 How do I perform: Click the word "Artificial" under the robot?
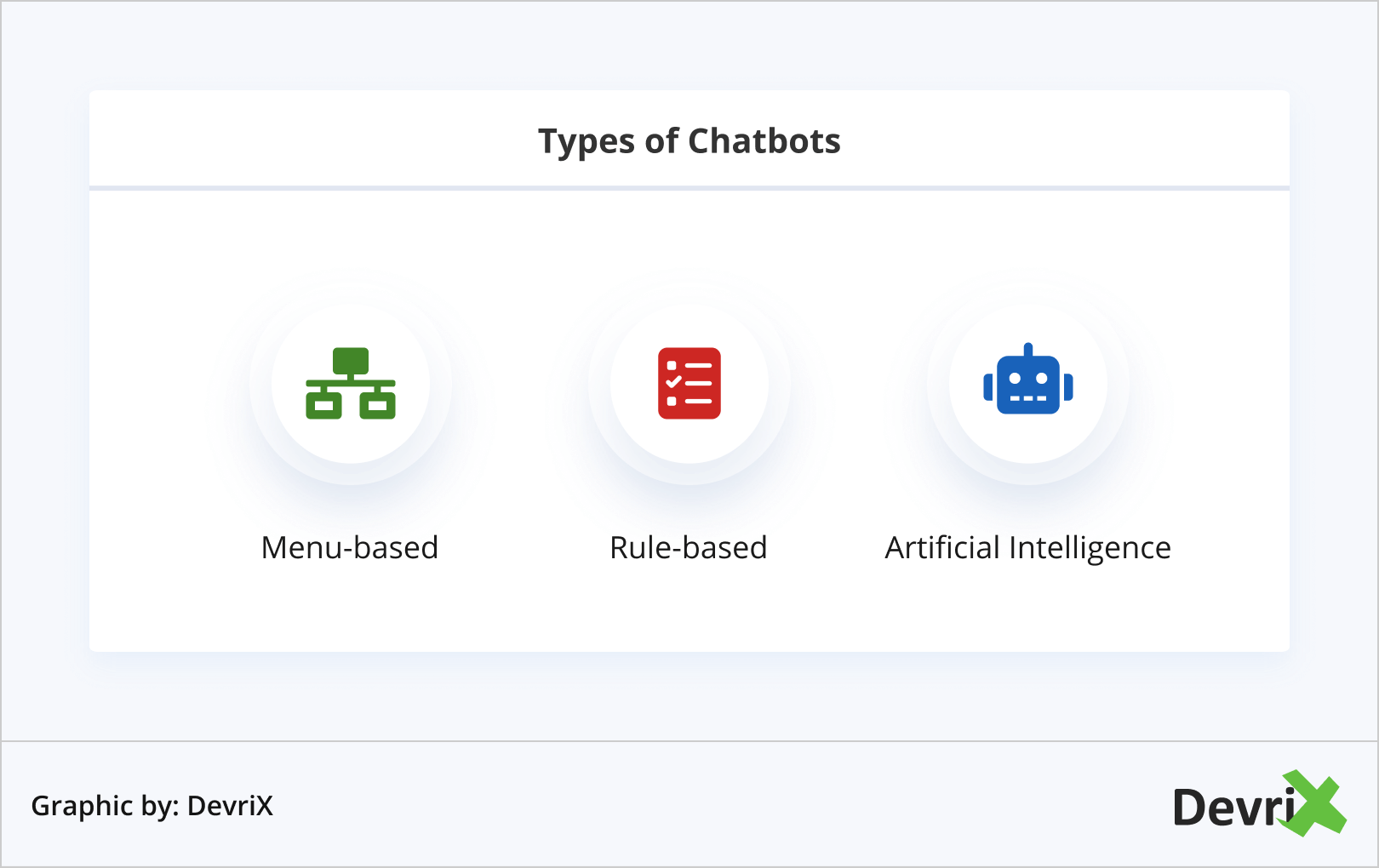point(942,548)
